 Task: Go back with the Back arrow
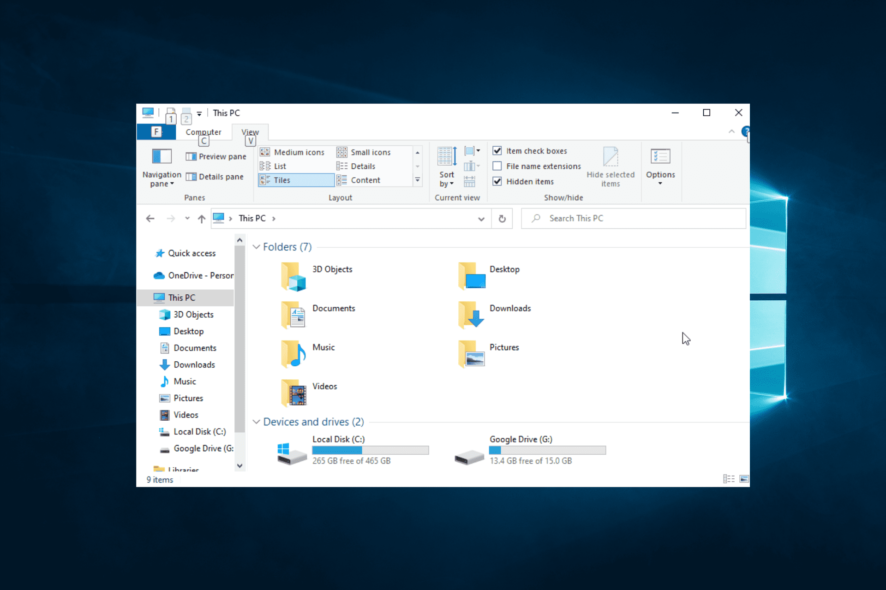[x=150, y=219]
